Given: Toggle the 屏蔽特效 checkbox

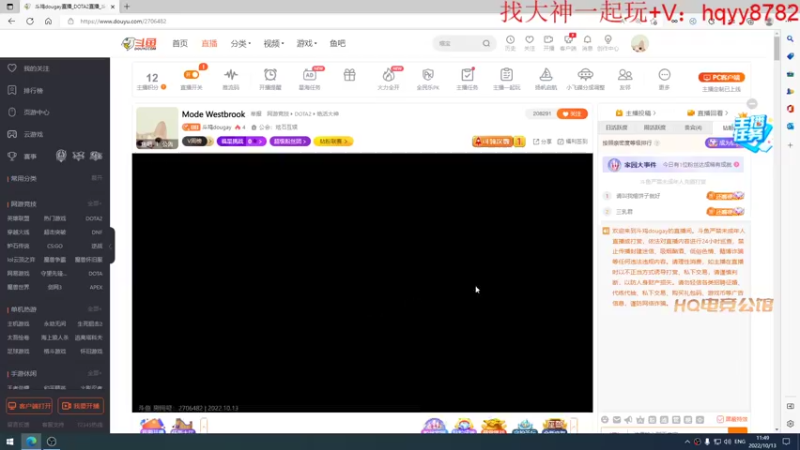Looking at the screenshot, I should [x=720, y=419].
